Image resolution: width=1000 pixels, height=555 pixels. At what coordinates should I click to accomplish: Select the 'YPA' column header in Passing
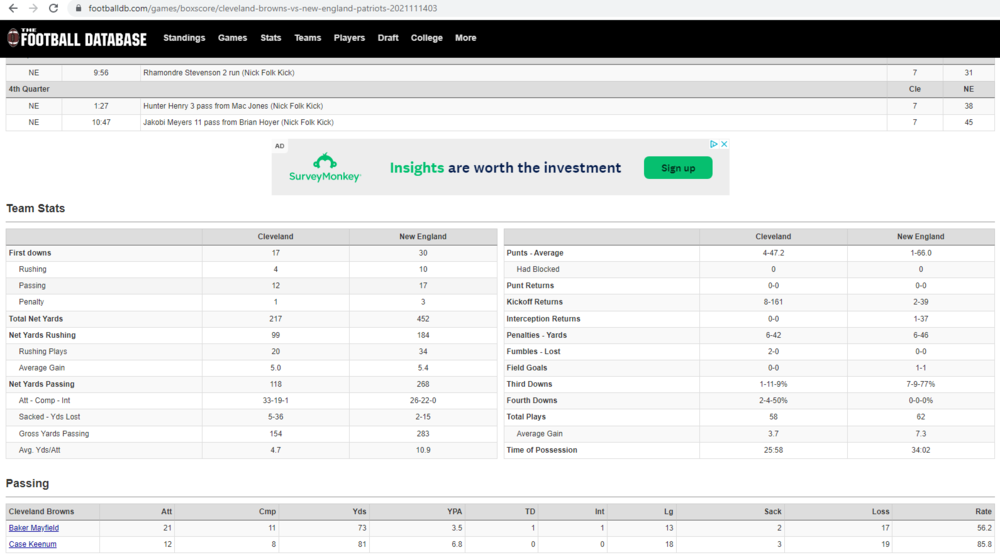(455, 512)
